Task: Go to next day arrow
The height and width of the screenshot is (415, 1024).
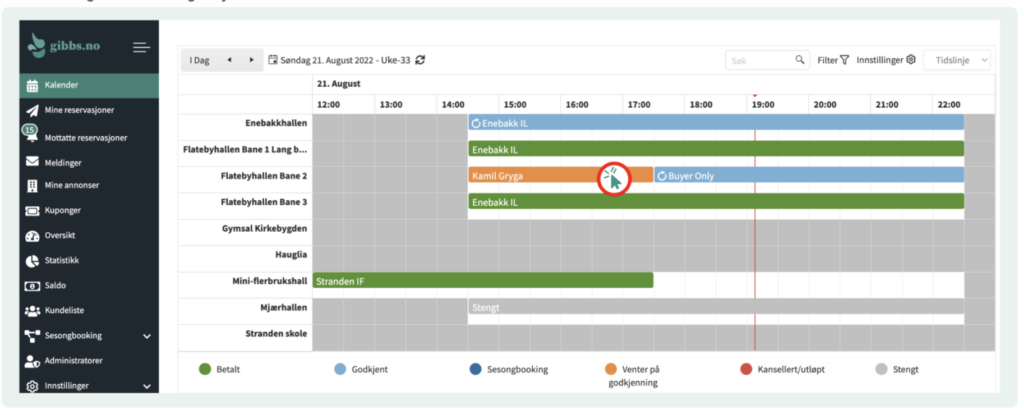Action: click(x=251, y=60)
